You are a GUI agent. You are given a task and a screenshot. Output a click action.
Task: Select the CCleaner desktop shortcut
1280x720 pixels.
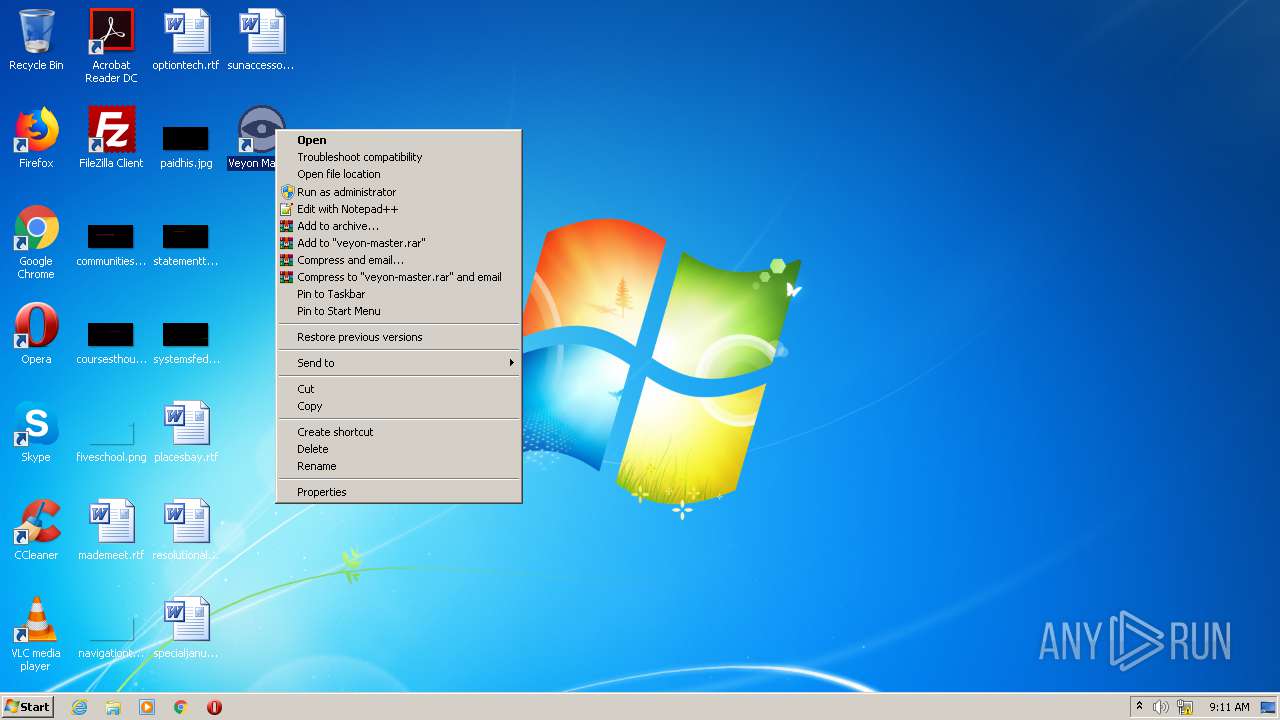pyautogui.click(x=36, y=530)
